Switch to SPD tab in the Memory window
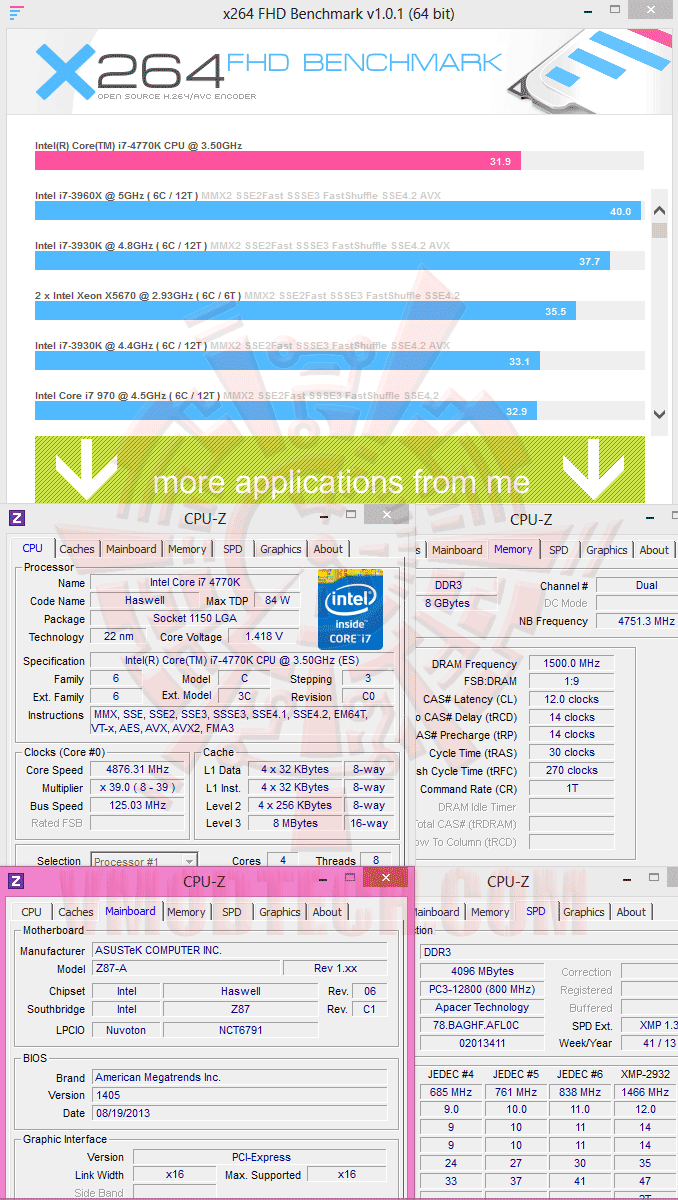This screenshot has height=1200, width=678. pyautogui.click(x=559, y=550)
